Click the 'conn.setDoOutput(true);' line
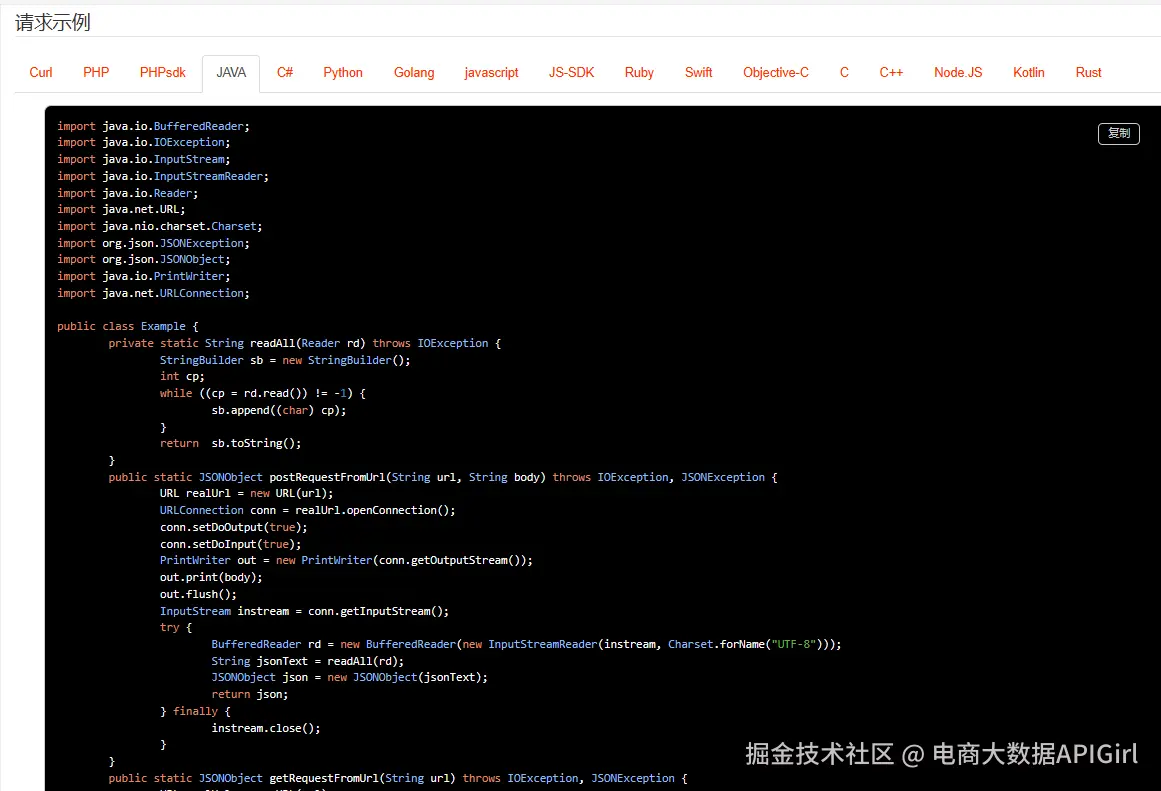 point(233,527)
